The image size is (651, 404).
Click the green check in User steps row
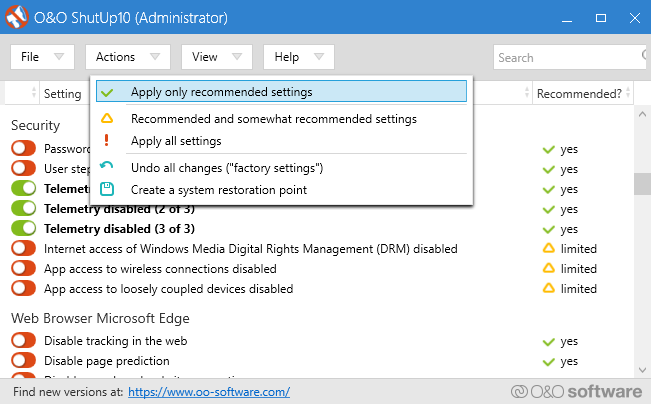[x=549, y=169]
